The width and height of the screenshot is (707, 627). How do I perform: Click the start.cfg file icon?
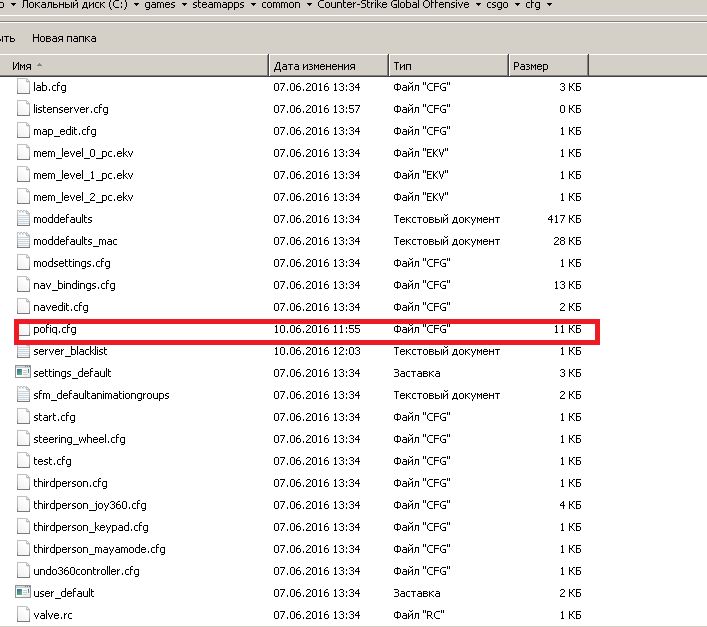click(x=23, y=416)
